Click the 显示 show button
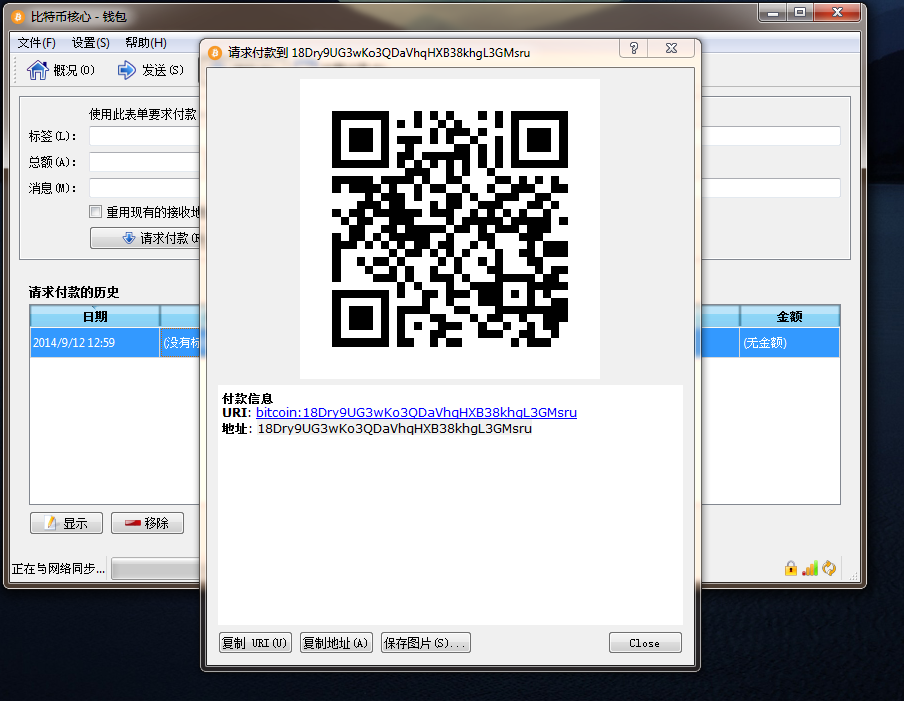Image resolution: width=904 pixels, height=701 pixels. coord(66,523)
